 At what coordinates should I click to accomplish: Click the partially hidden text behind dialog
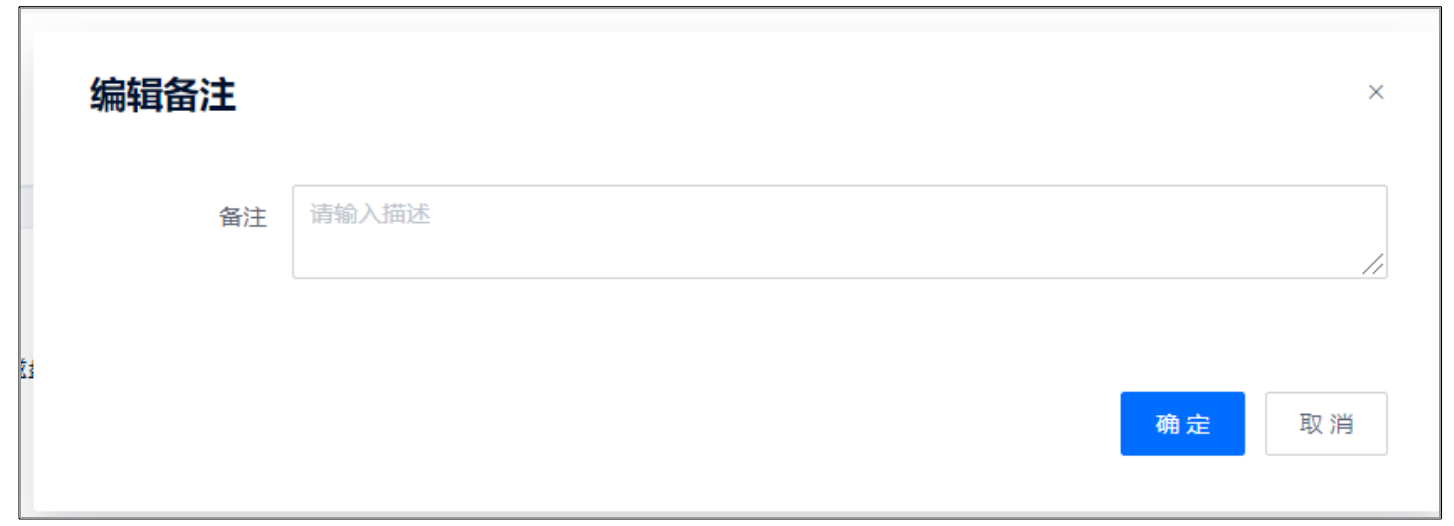click(x=27, y=369)
